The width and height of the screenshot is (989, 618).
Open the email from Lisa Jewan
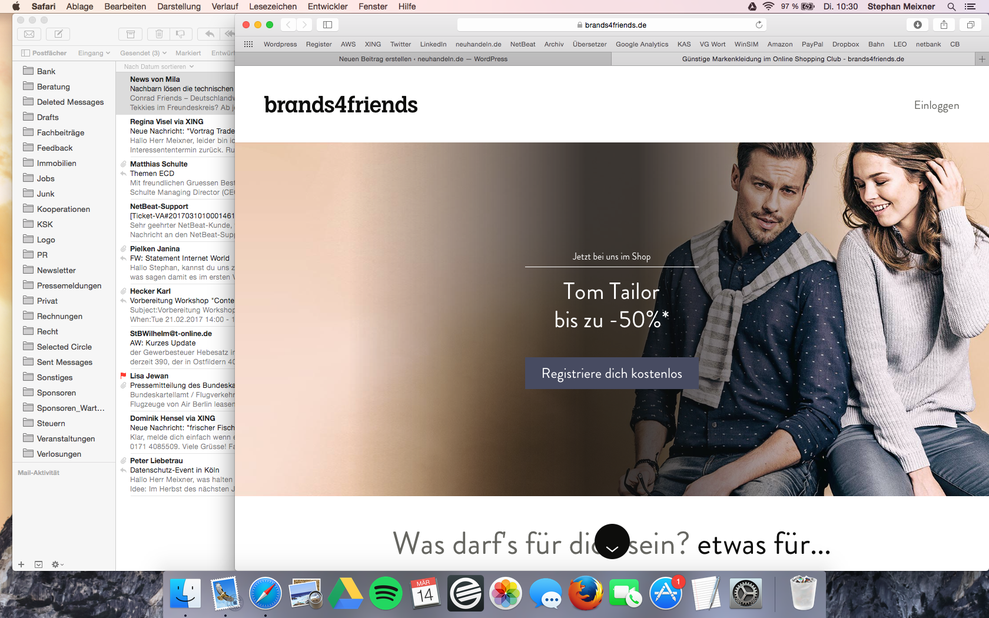(176, 390)
